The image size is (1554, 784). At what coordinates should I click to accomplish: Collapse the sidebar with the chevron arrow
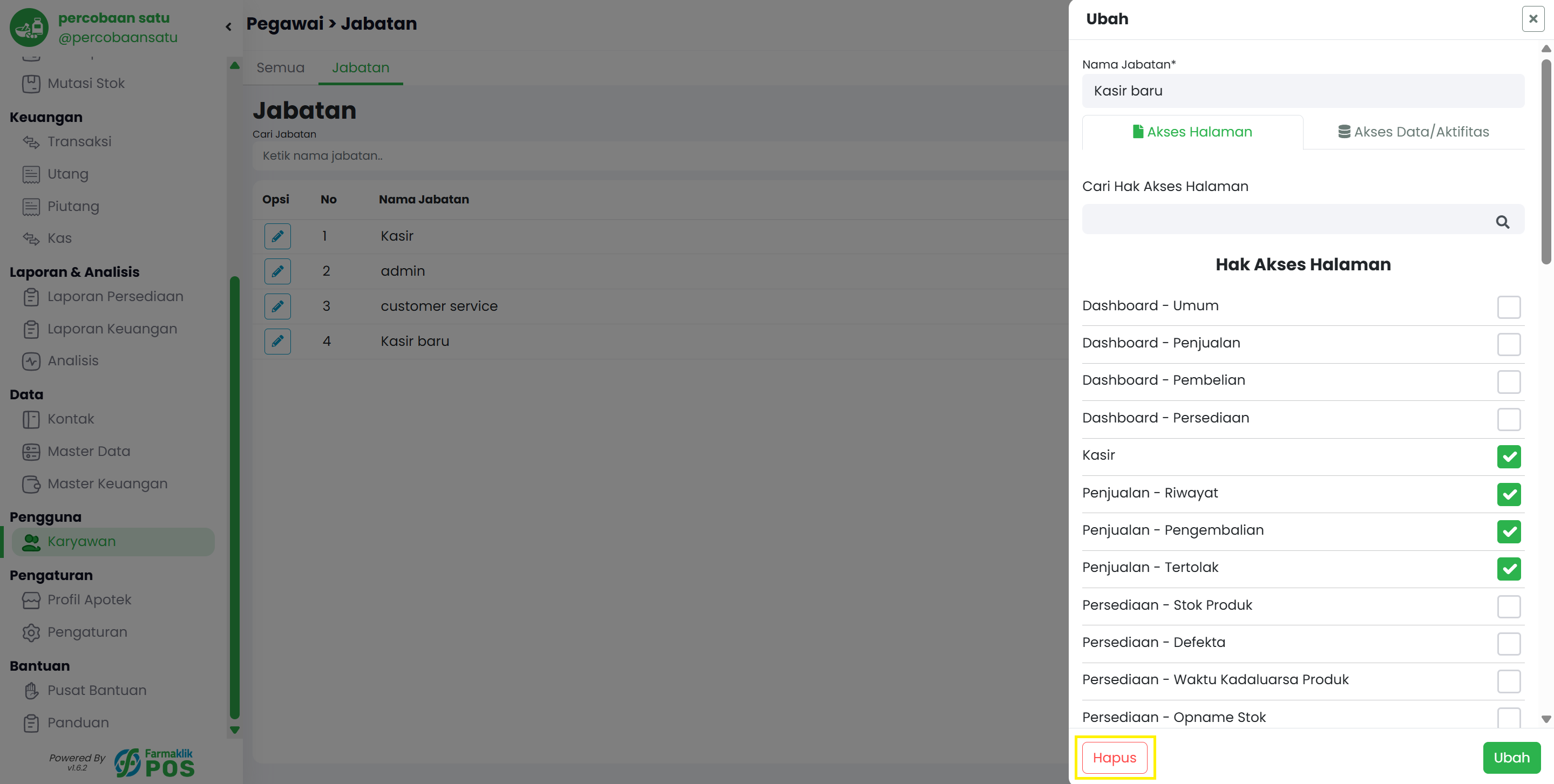[229, 26]
